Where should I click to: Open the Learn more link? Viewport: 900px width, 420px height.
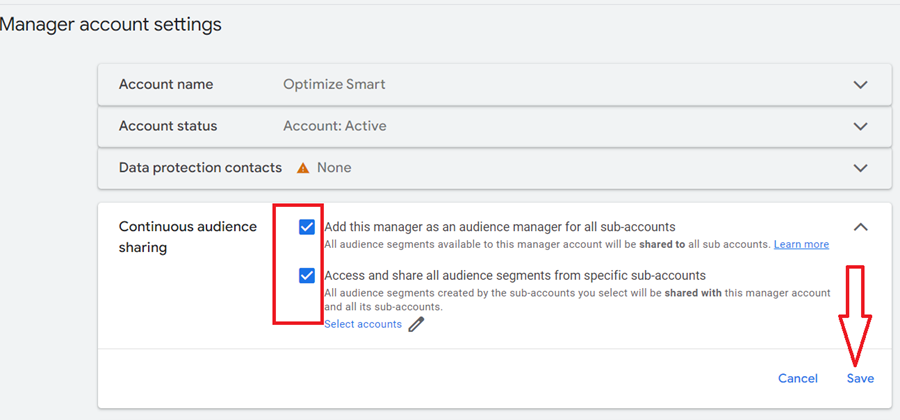tap(801, 244)
